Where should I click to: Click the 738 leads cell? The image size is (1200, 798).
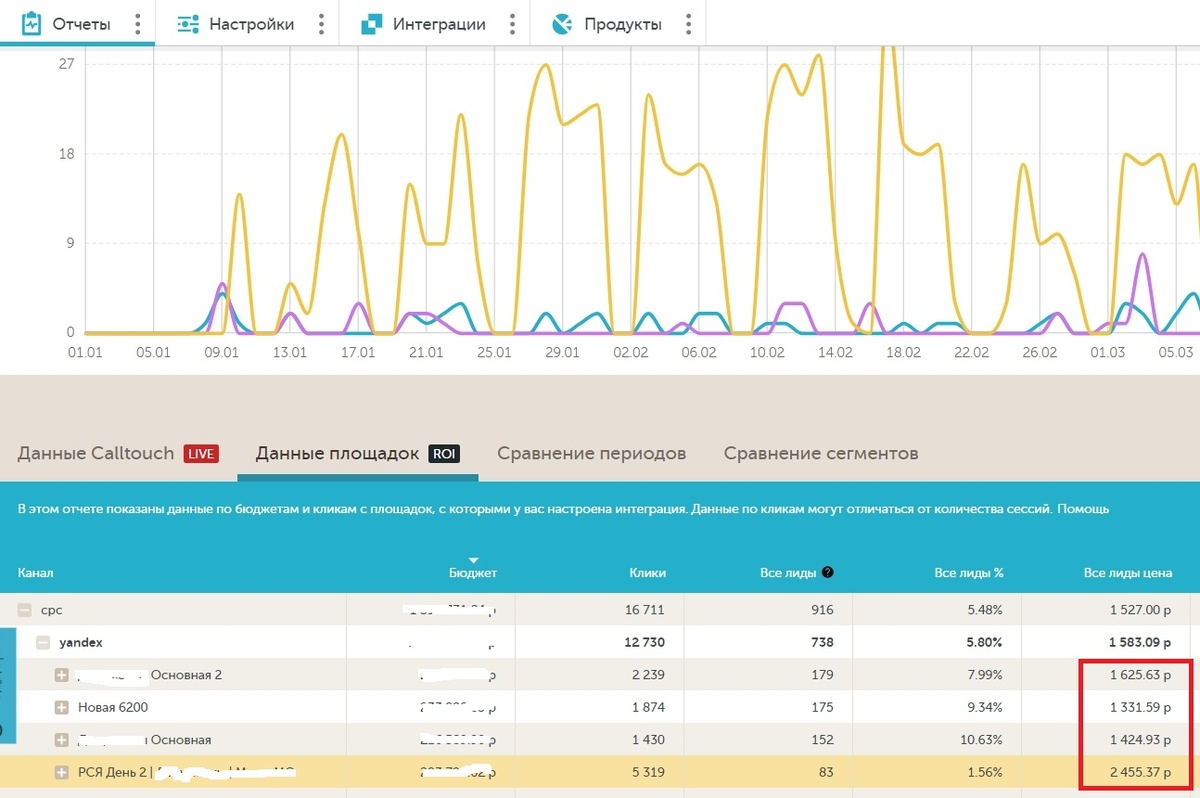[822, 643]
